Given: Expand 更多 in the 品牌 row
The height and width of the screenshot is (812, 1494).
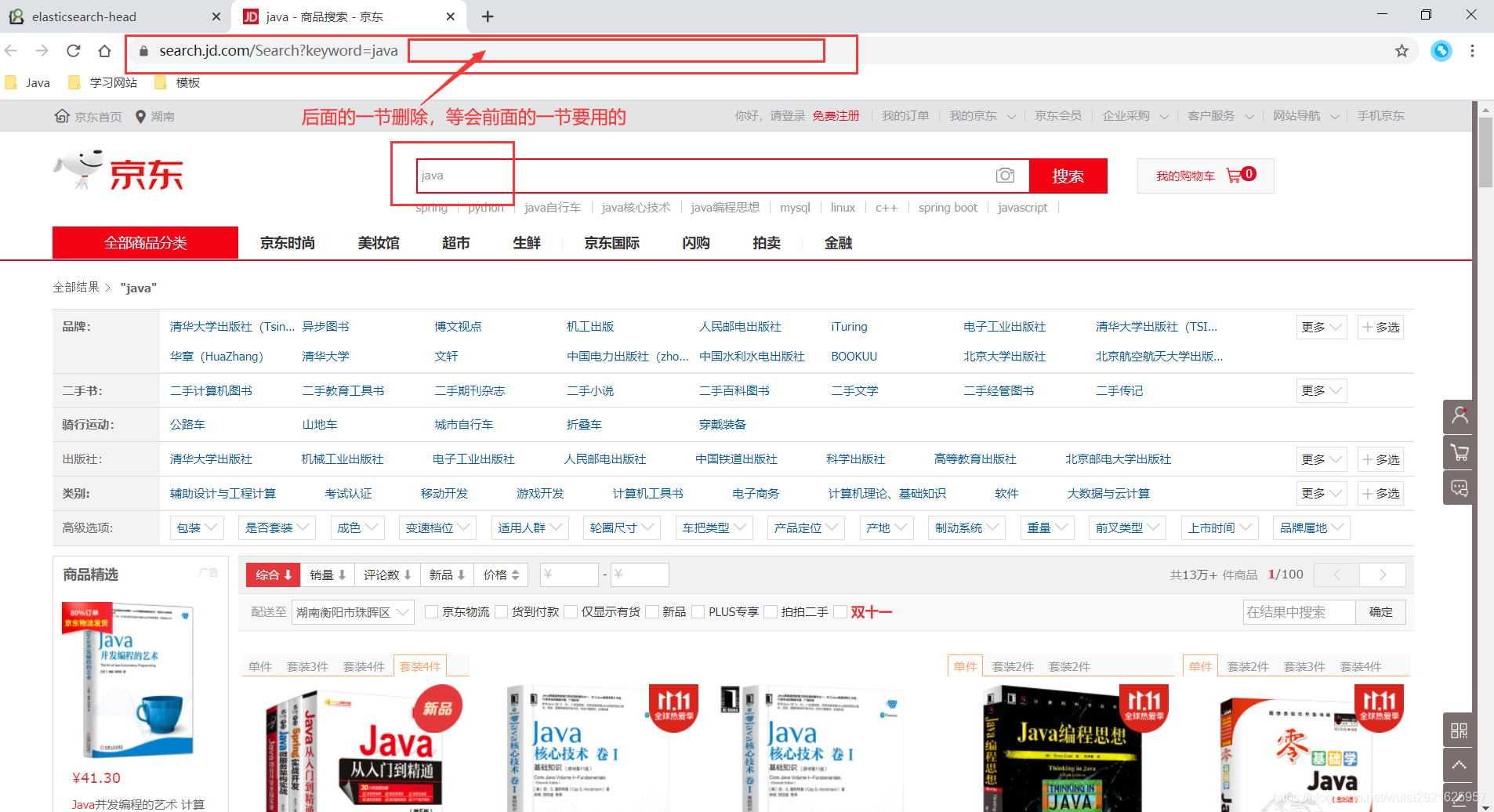Looking at the screenshot, I should click(1322, 327).
